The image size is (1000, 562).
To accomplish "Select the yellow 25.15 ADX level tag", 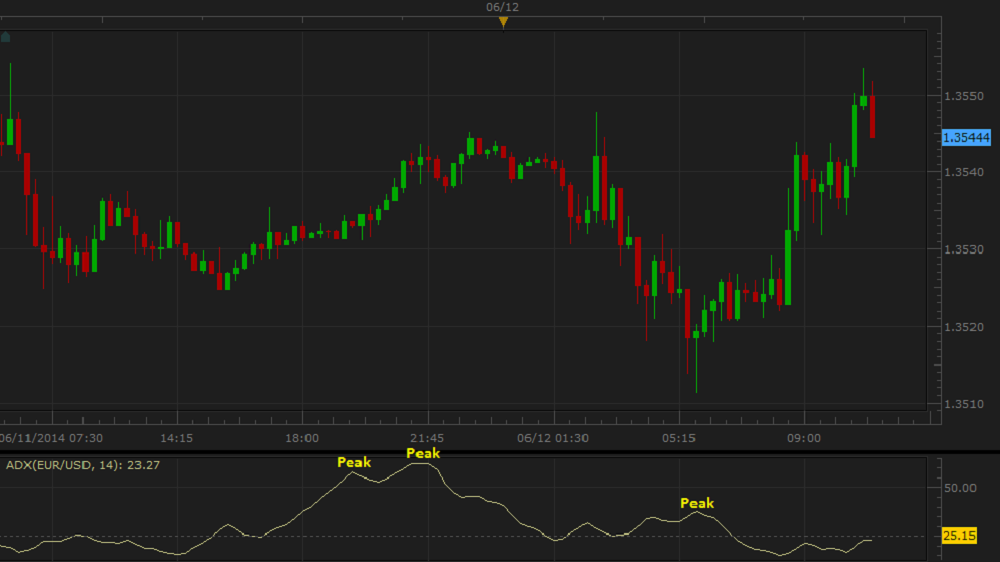I will [x=959, y=536].
